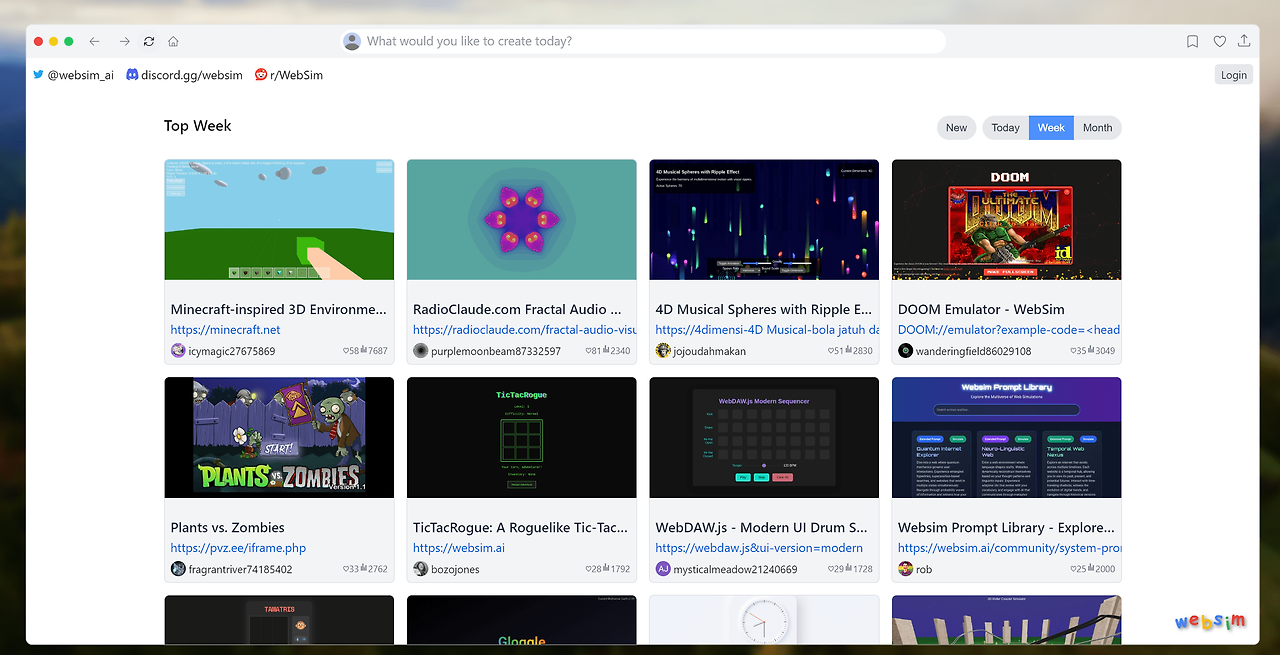Click bozojones avatar icon

point(420,568)
